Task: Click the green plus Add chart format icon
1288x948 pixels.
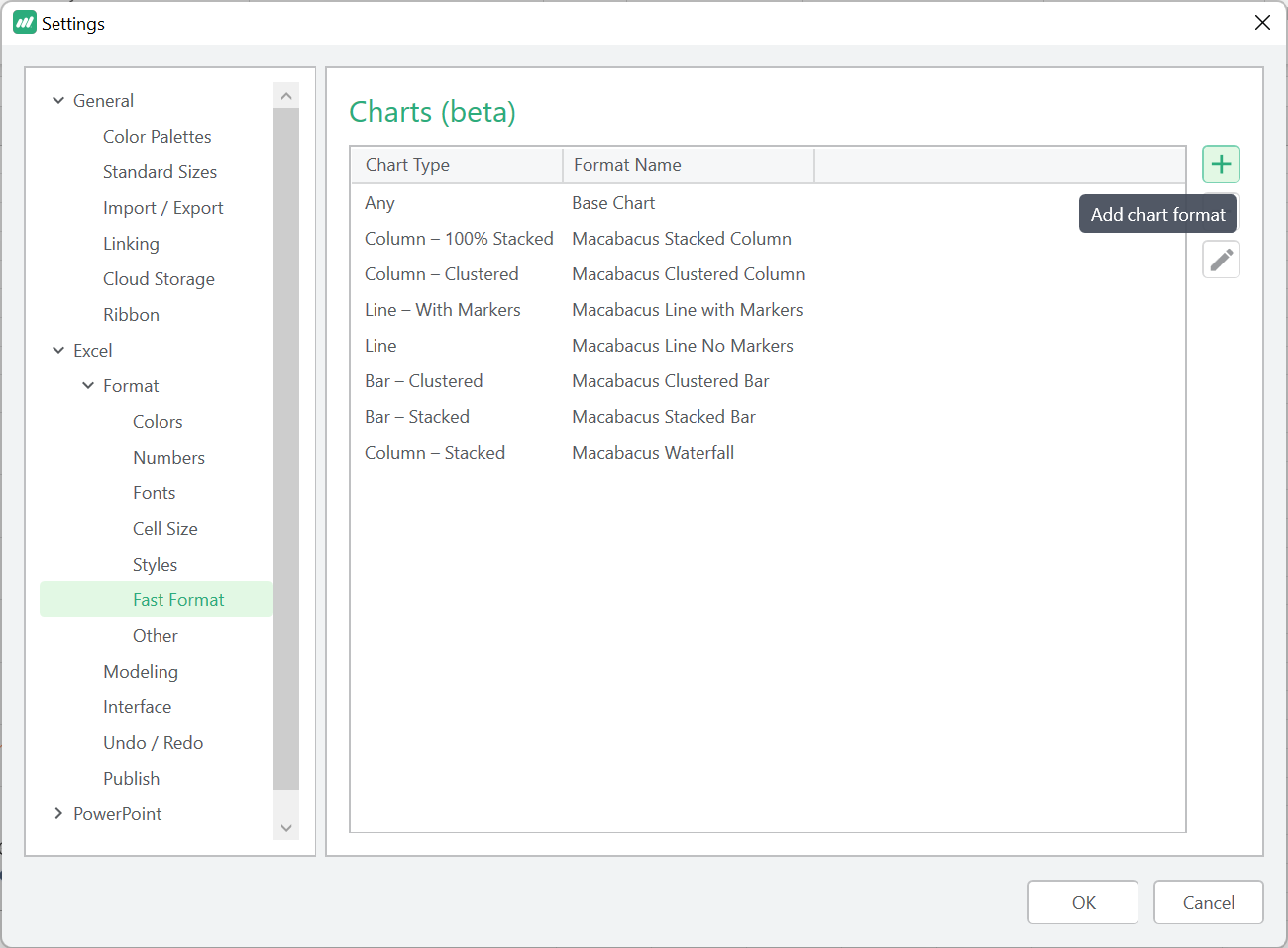Action: (x=1221, y=164)
